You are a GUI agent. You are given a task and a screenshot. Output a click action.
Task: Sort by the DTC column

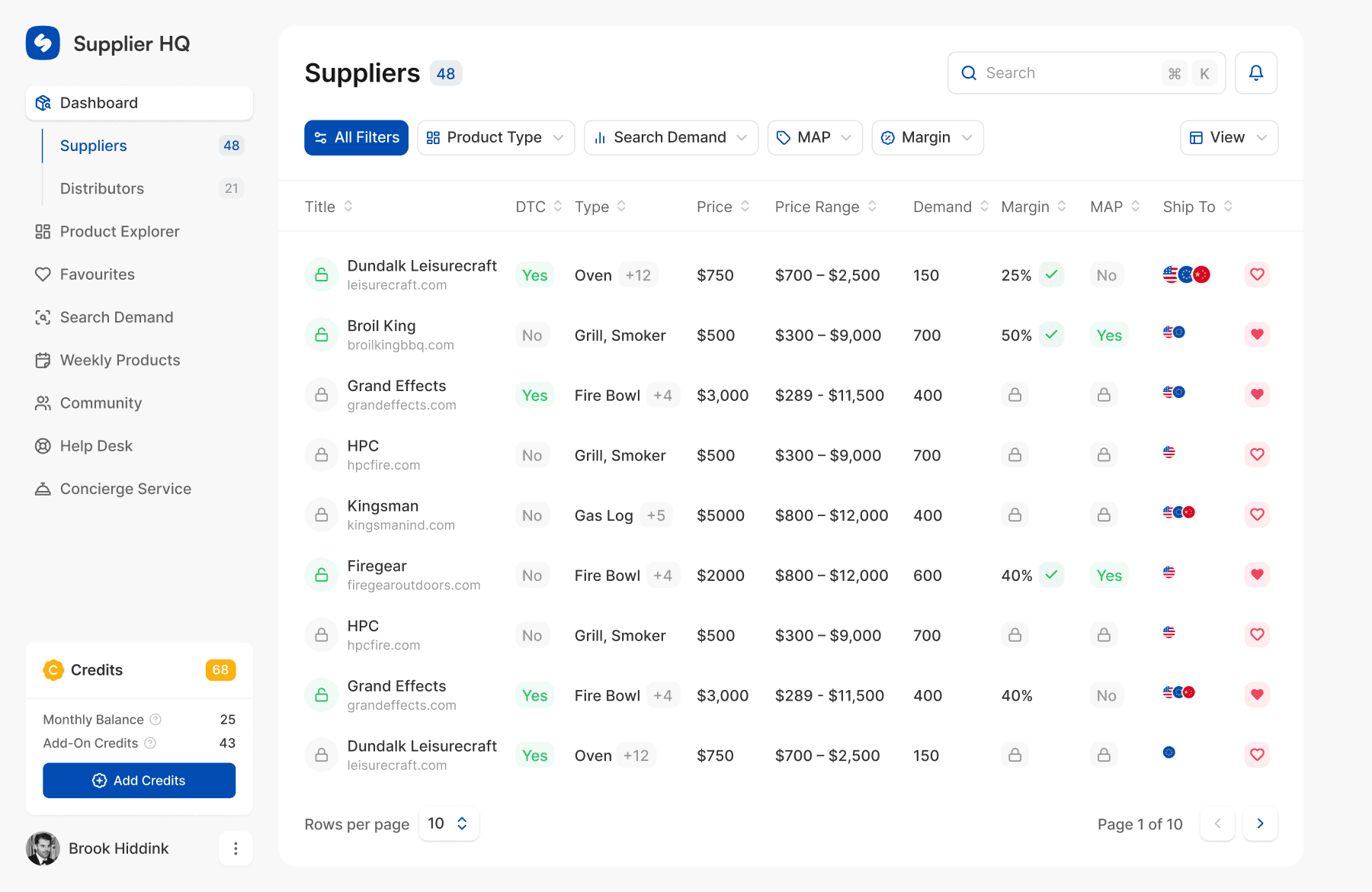click(x=539, y=207)
